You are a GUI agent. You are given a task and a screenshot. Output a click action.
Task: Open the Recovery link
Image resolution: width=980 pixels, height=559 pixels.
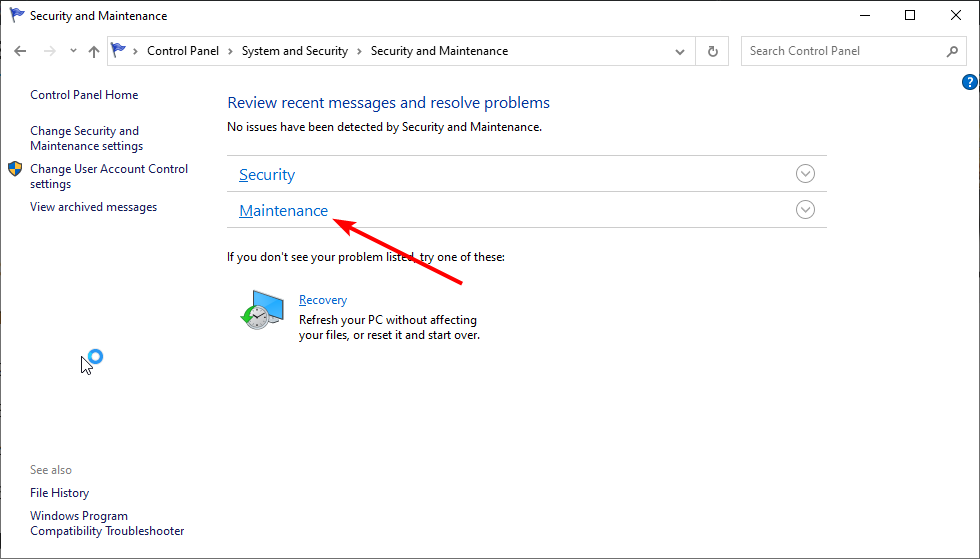pyautogui.click(x=323, y=300)
